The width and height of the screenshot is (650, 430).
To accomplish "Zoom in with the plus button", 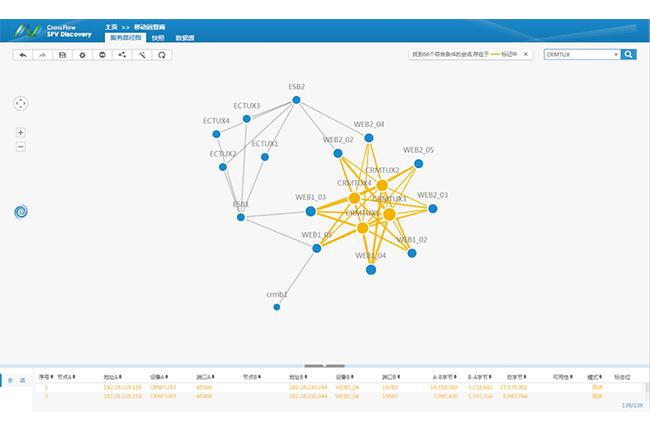I will pyautogui.click(x=21, y=132).
